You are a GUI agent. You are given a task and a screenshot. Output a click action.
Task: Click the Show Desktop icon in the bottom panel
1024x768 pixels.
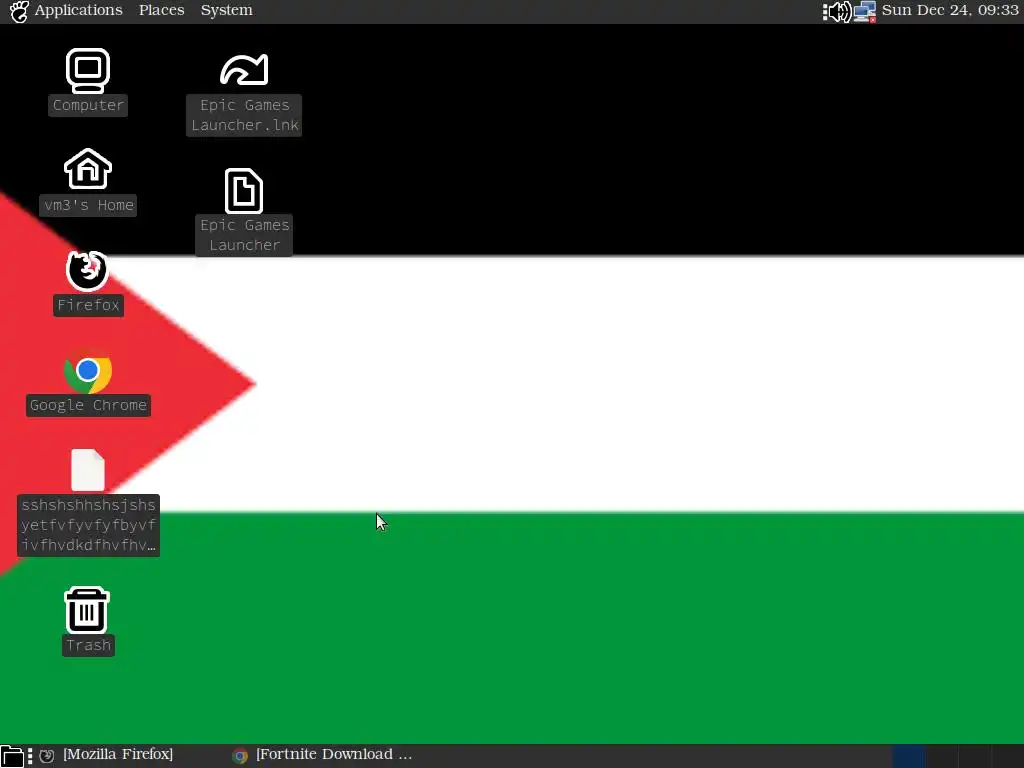point(12,756)
